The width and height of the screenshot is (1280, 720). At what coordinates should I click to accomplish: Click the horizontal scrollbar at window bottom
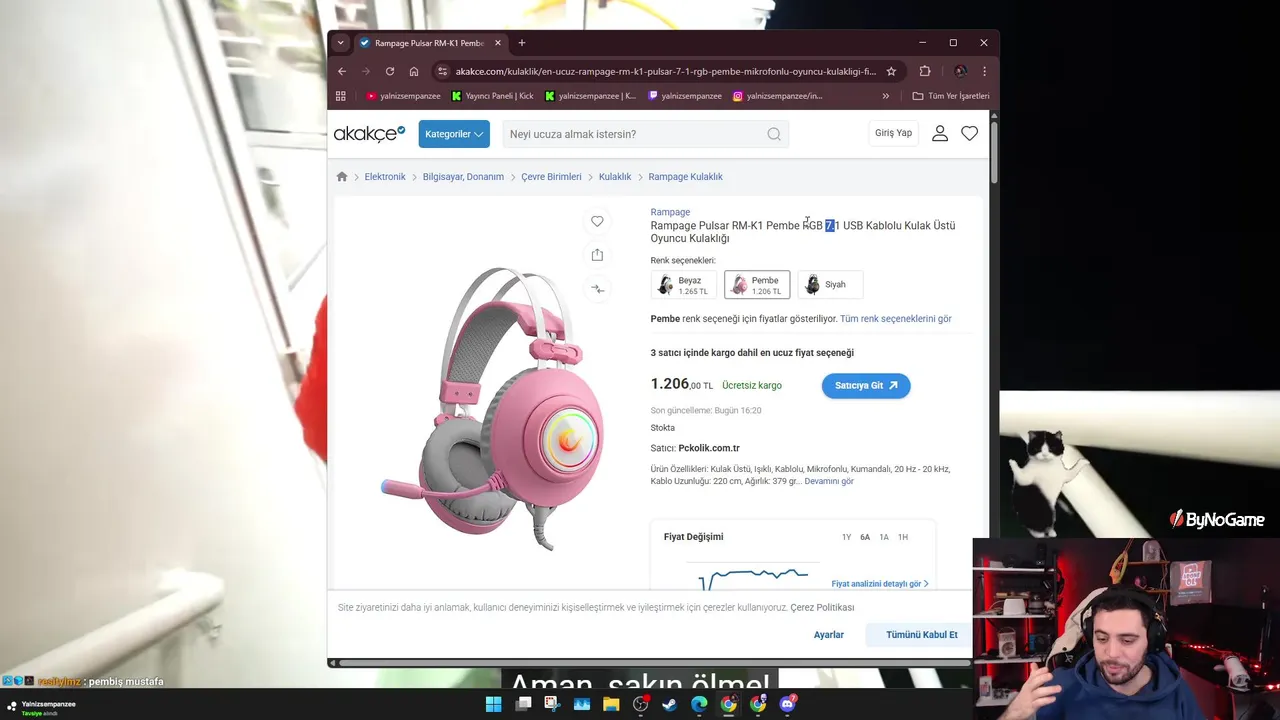coord(654,662)
